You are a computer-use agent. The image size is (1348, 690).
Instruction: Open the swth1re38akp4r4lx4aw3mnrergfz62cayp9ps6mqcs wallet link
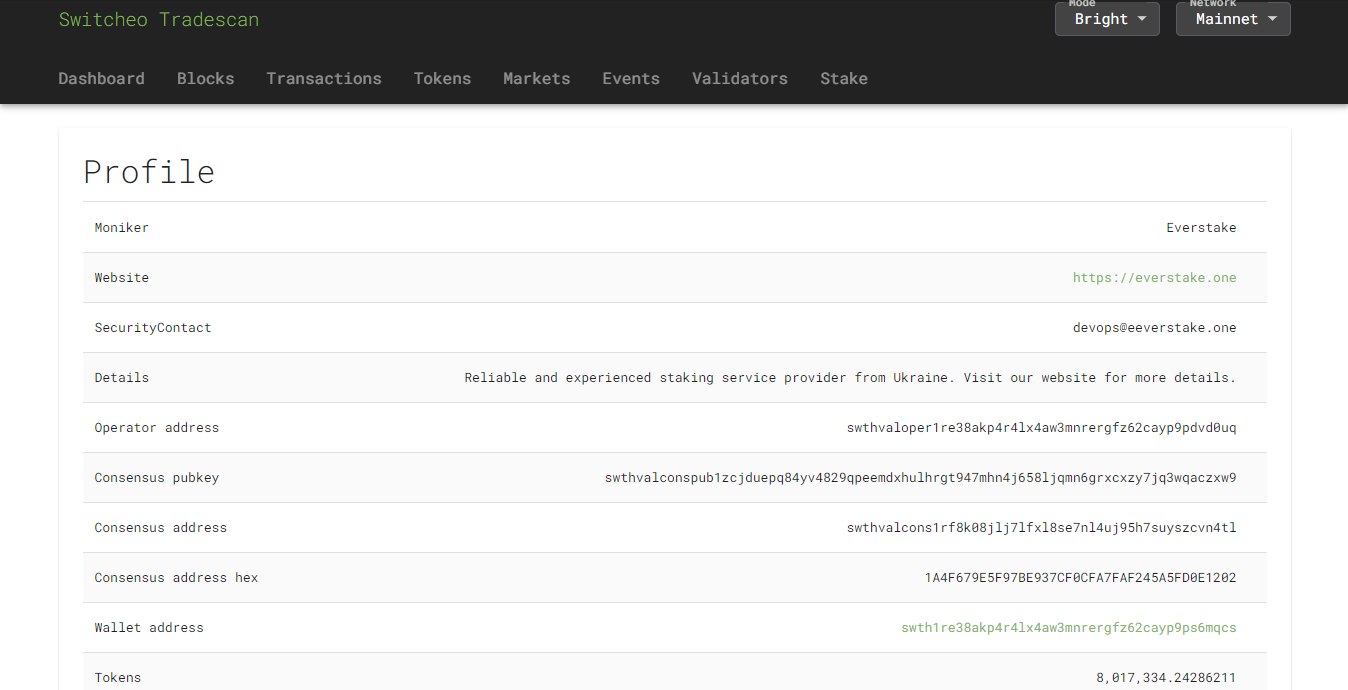click(x=1069, y=628)
